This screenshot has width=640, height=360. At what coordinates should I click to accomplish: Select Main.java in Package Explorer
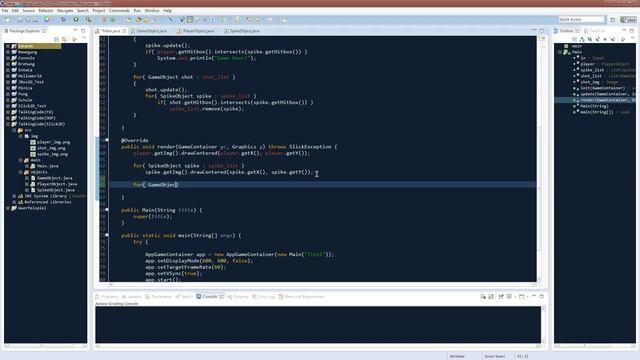click(44, 166)
